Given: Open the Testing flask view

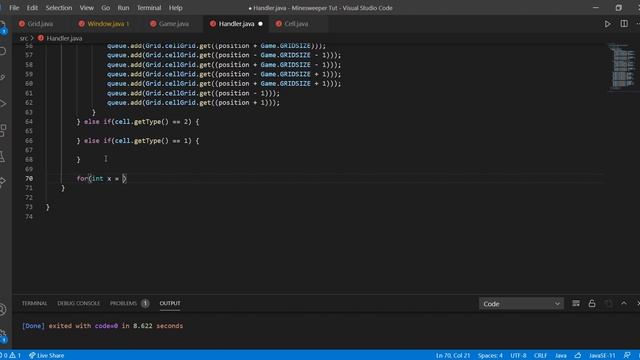Looking at the screenshot, I should click(3, 156).
